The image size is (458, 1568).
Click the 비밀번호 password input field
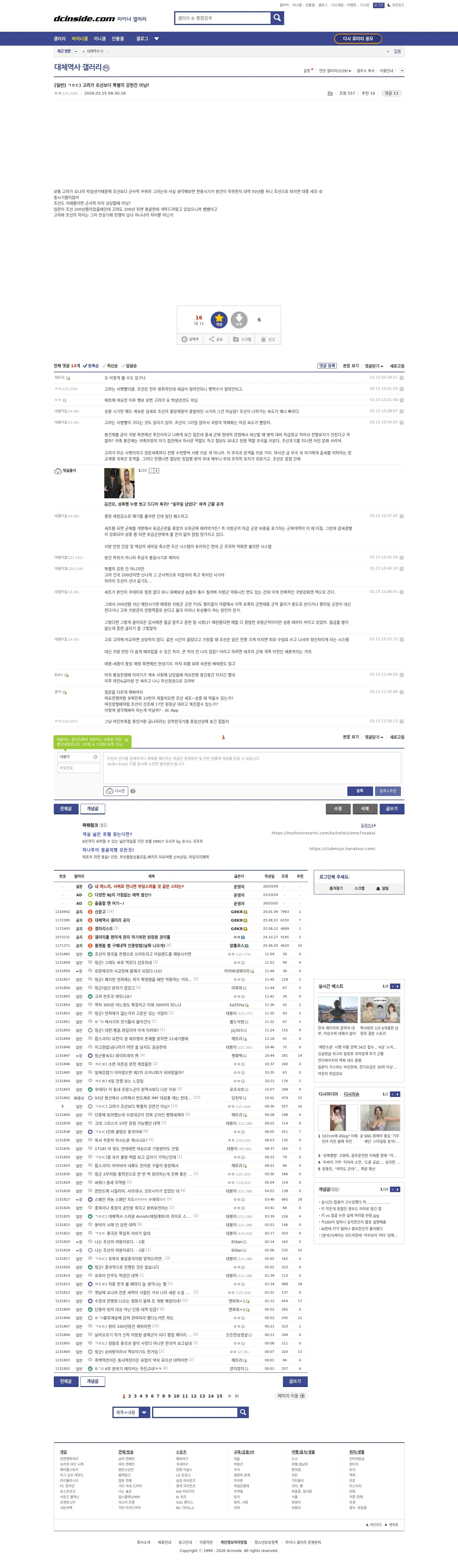coord(79,768)
